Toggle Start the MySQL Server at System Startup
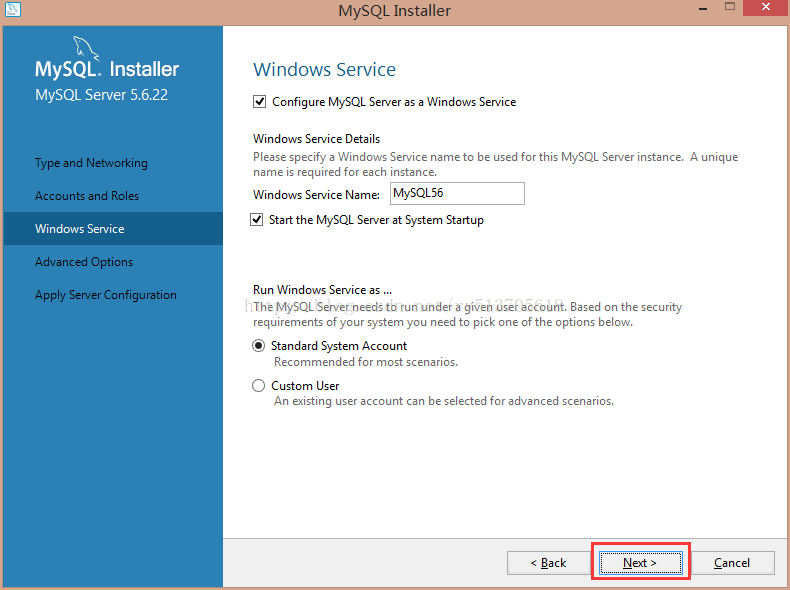The width and height of the screenshot is (790, 590). 260,220
